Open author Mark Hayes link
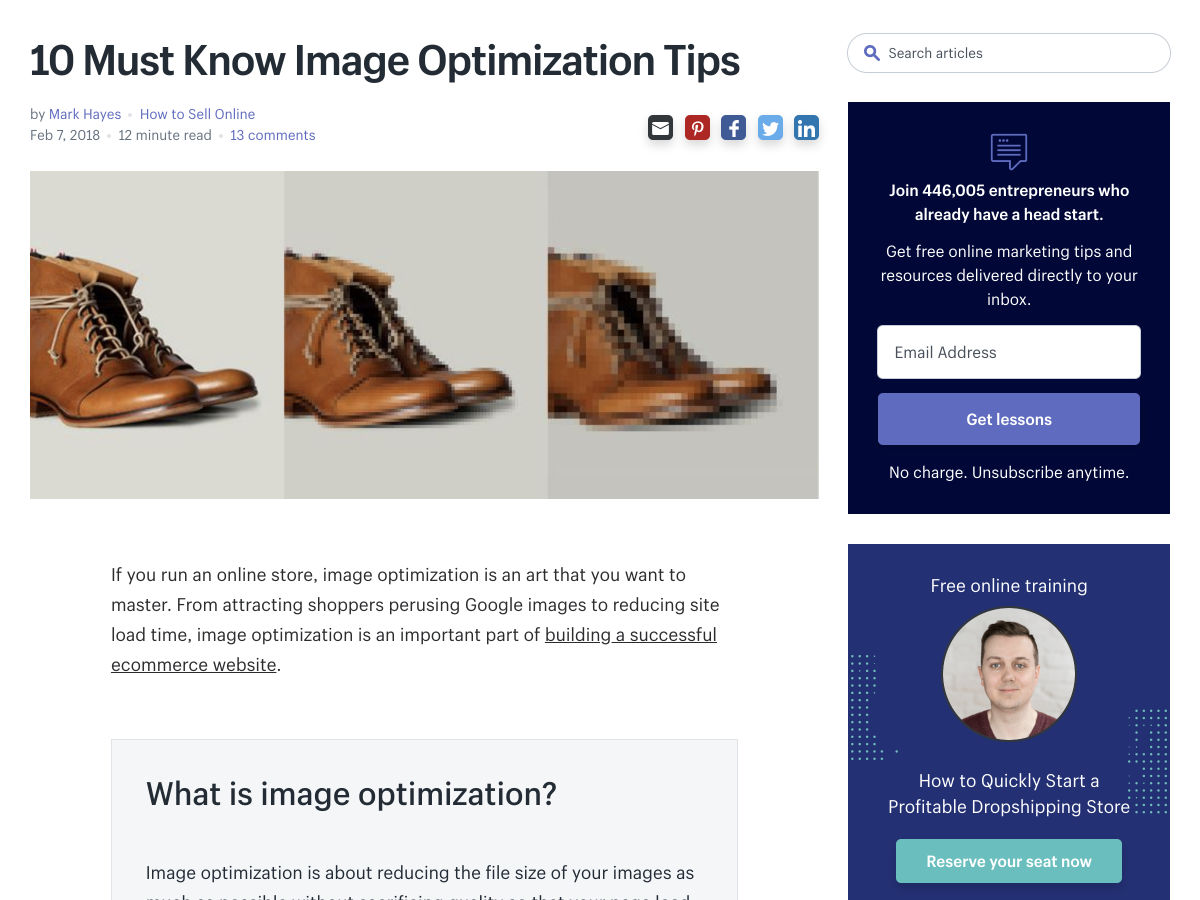Image resolution: width=1200 pixels, height=900 pixels. coord(85,114)
